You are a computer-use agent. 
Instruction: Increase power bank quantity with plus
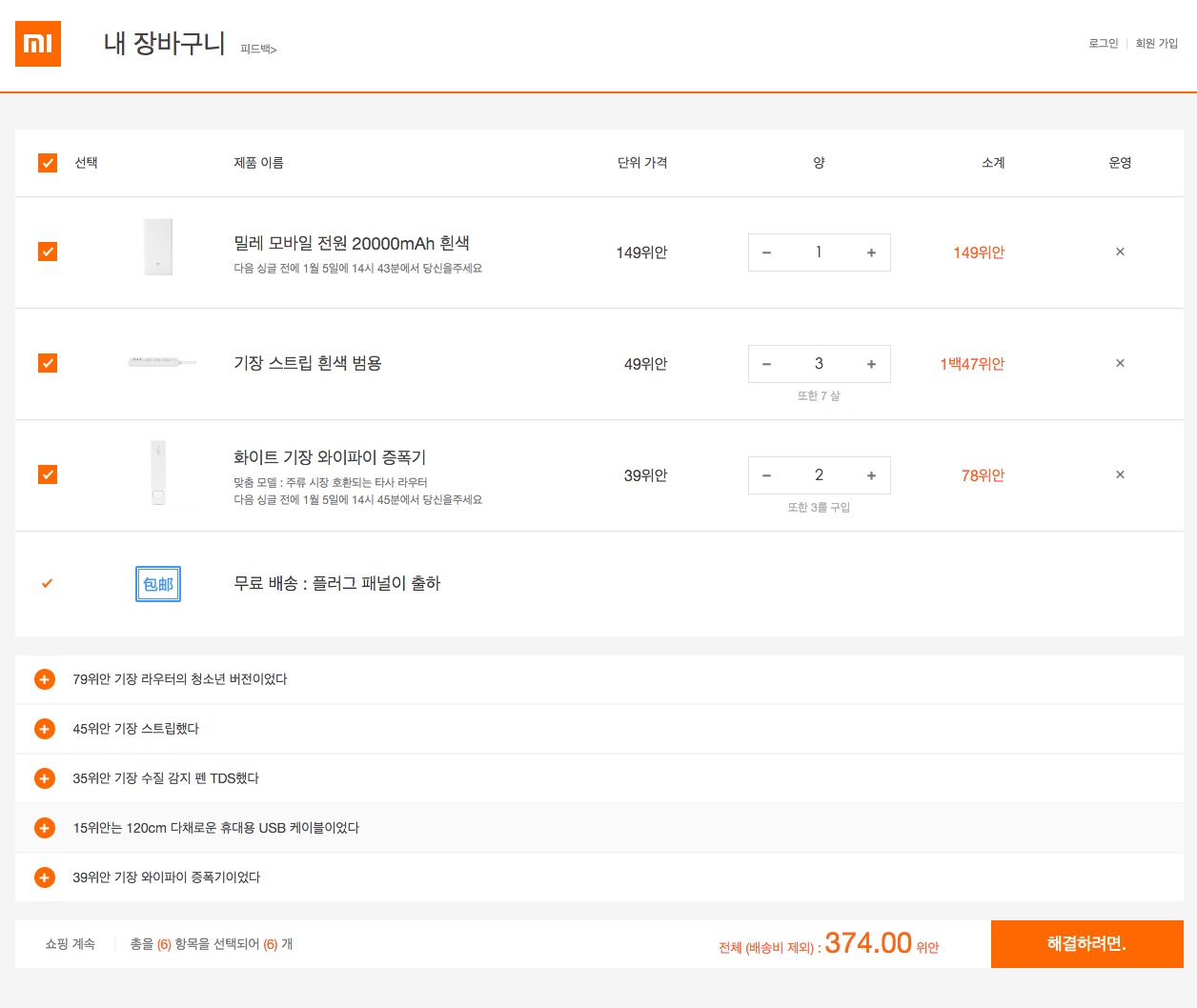(x=871, y=252)
